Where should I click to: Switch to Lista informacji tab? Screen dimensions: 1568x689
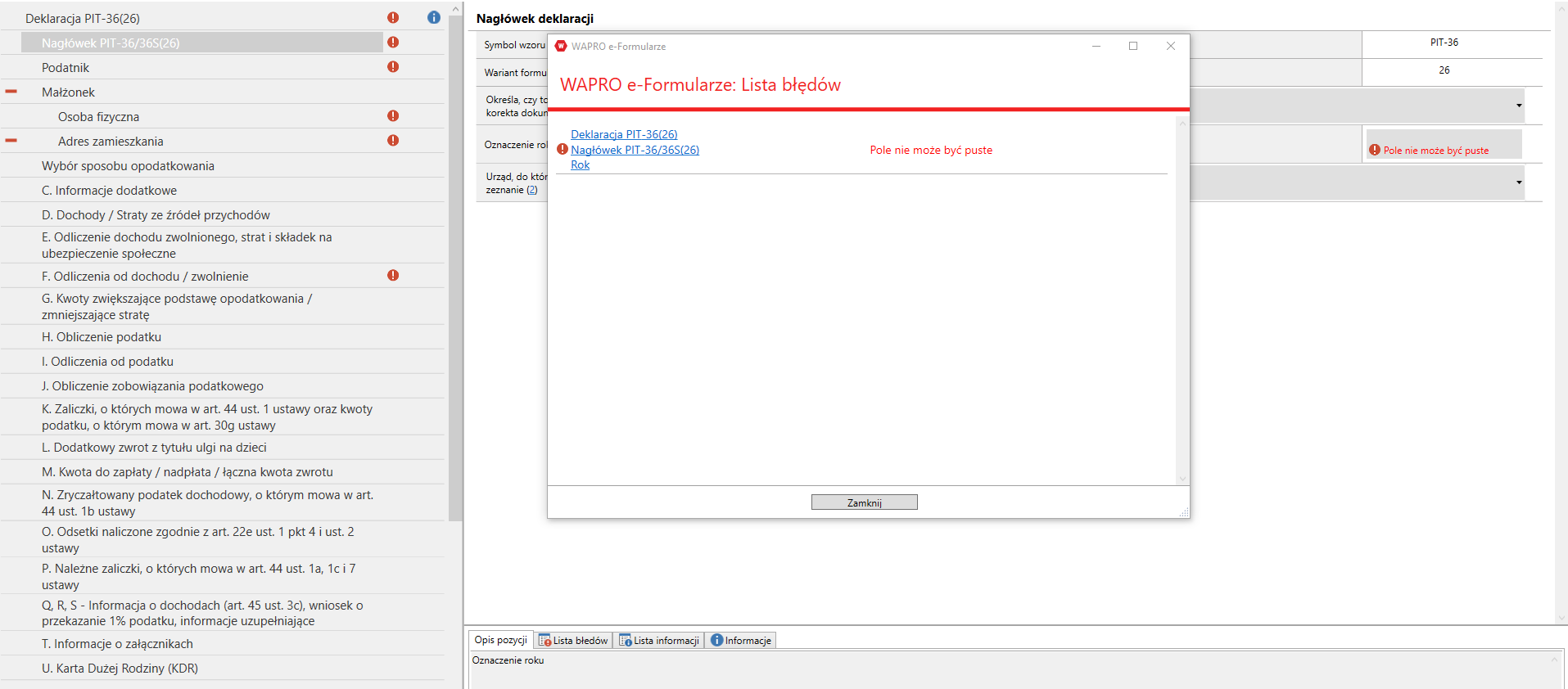pyautogui.click(x=659, y=641)
